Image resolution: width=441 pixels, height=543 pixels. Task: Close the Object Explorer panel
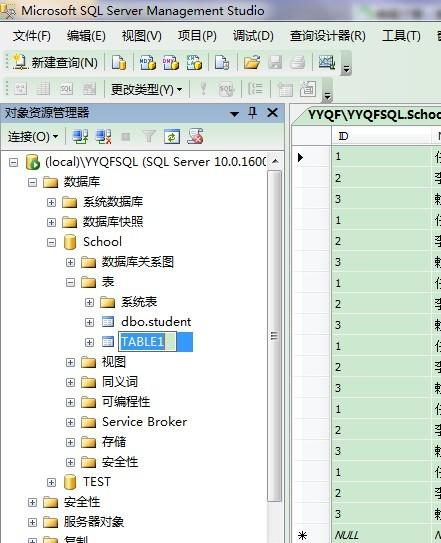point(273,113)
